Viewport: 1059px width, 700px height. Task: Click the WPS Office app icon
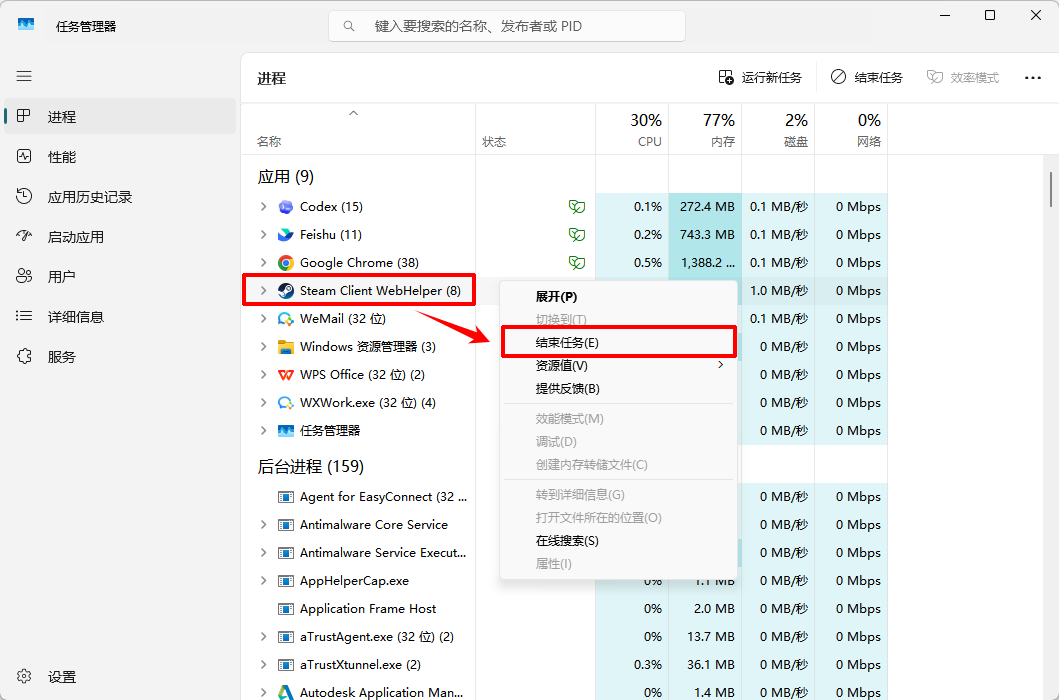(286, 375)
